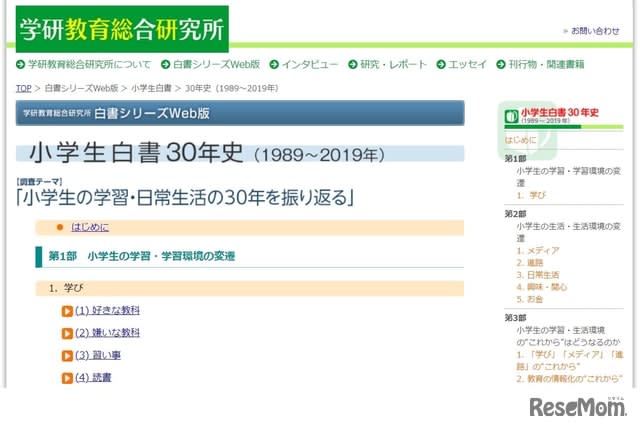The height and width of the screenshot is (430, 640).
Task: Open the はじめに link in main content
Action: pos(90,227)
